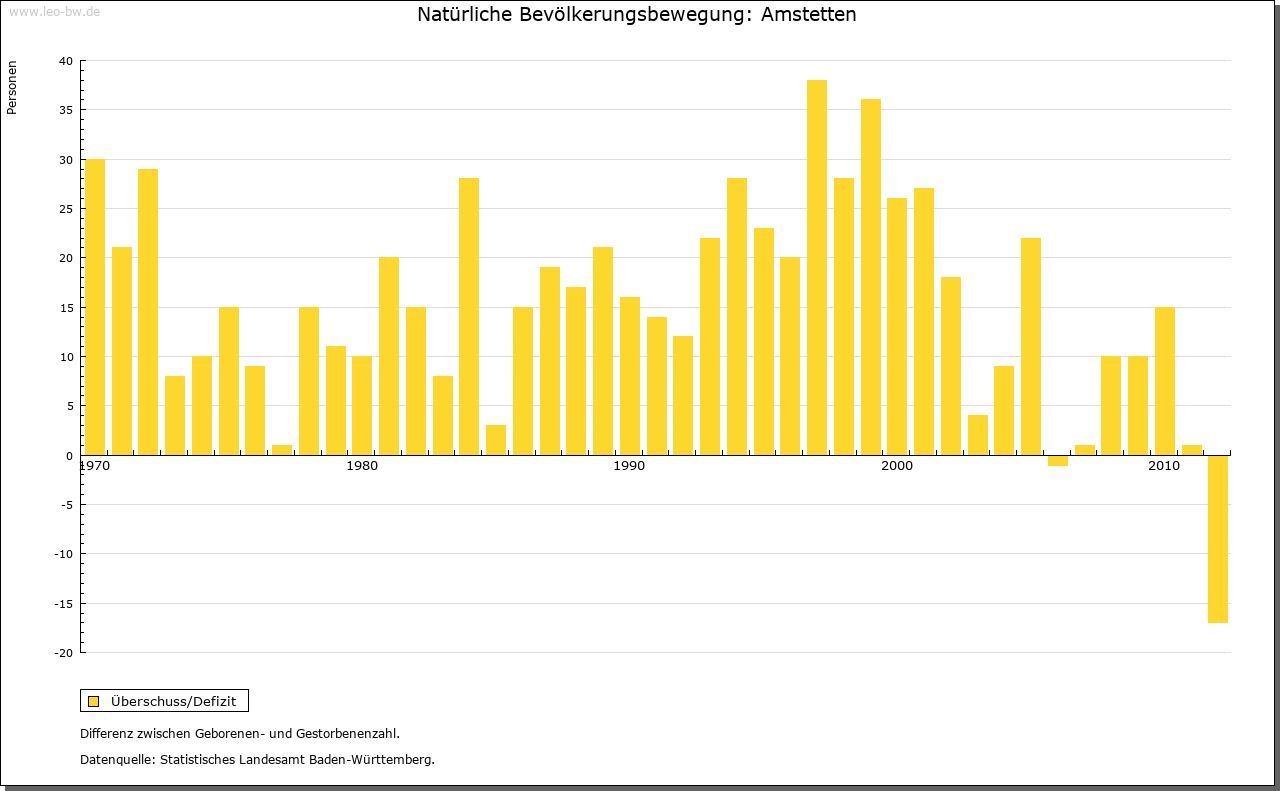The height and width of the screenshot is (791, 1280).
Task: Click the 1972 bar reaching 29
Action: [x=148, y=312]
